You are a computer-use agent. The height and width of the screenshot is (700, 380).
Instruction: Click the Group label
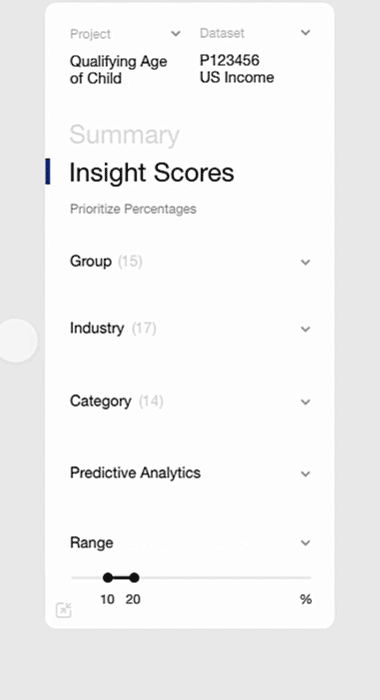[91, 261]
